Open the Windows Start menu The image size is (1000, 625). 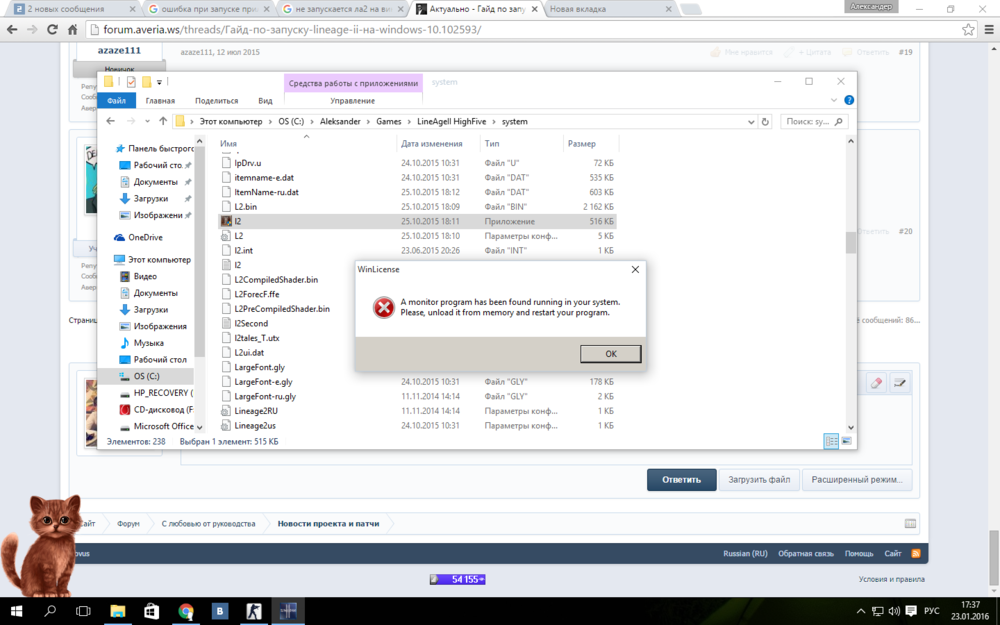(17, 610)
